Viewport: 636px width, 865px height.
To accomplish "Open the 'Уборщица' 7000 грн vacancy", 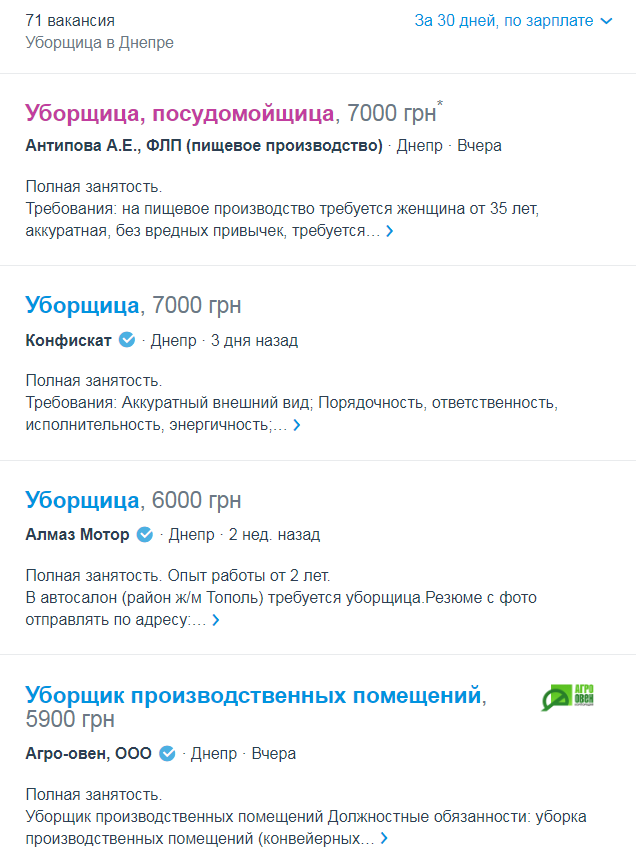I will [82, 305].
